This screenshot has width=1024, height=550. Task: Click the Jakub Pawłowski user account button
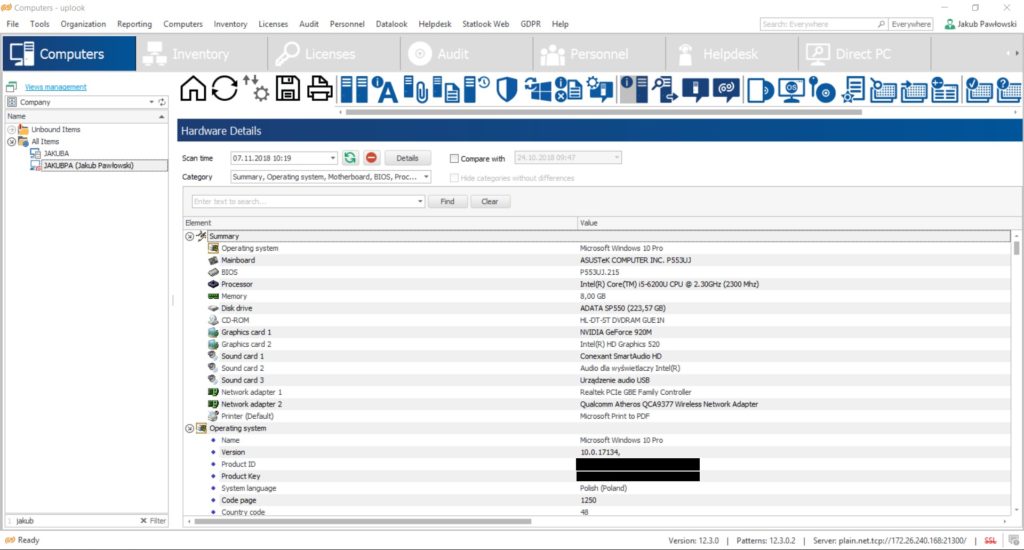tap(980, 24)
